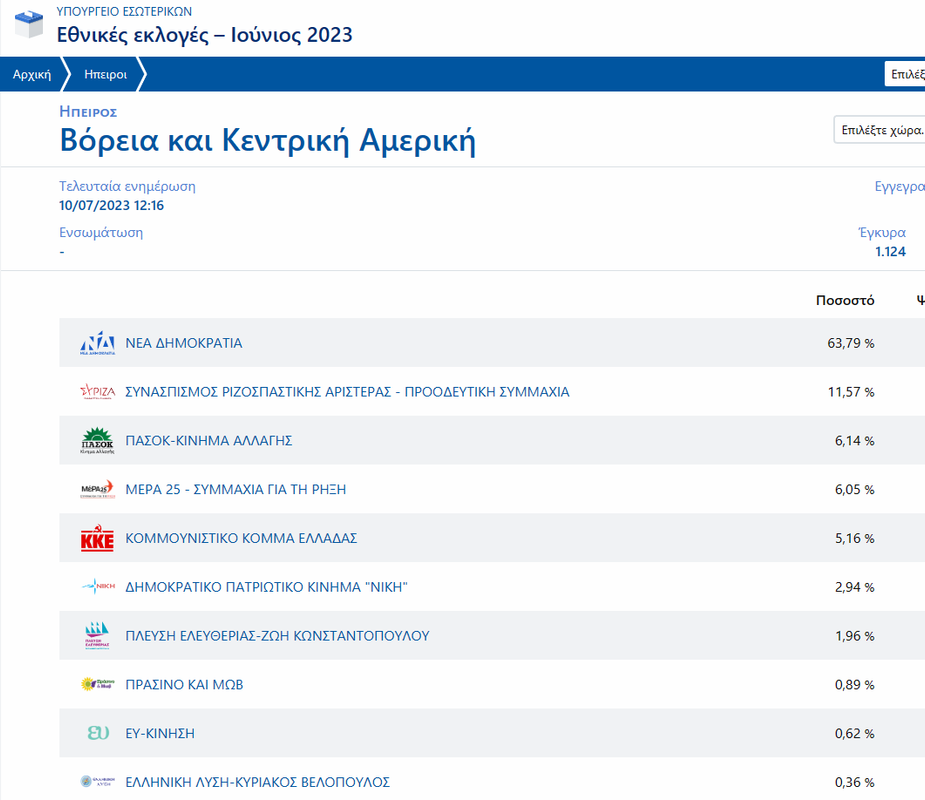The height and width of the screenshot is (800, 925).
Task: Open ΜΕΡΑ 25 - ΣΥΜΜΑΧΙΑ ΓΙΑ ΤΗ ΡΗΞΗ link
Action: (235, 489)
